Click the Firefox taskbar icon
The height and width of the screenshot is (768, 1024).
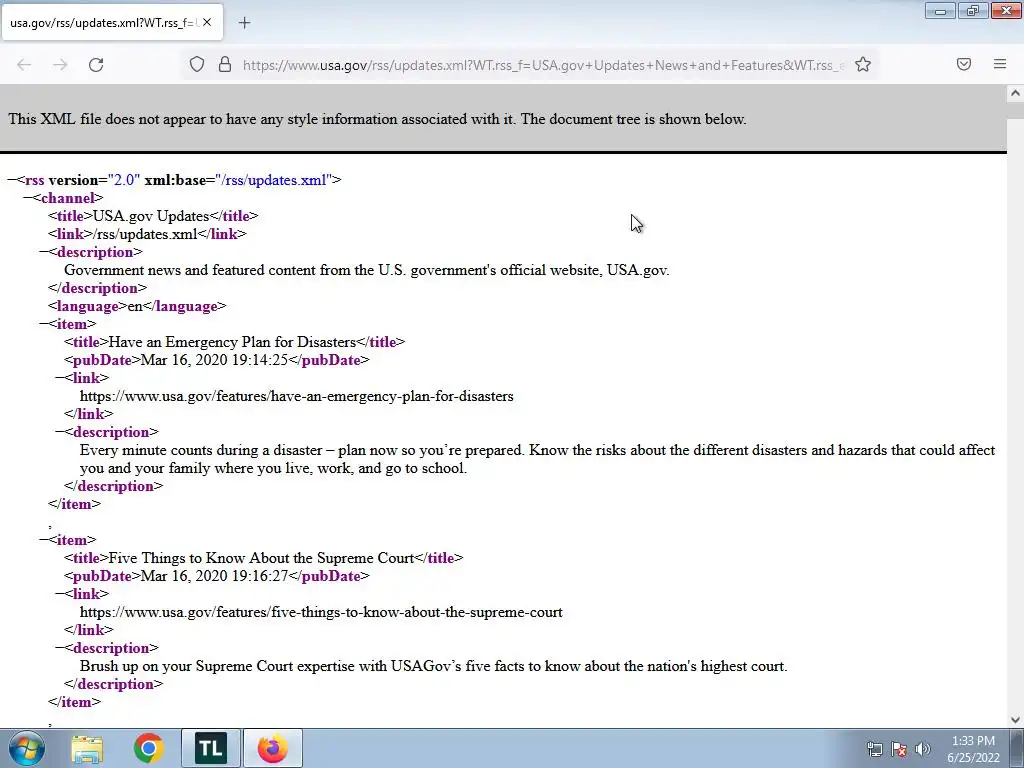tap(272, 748)
